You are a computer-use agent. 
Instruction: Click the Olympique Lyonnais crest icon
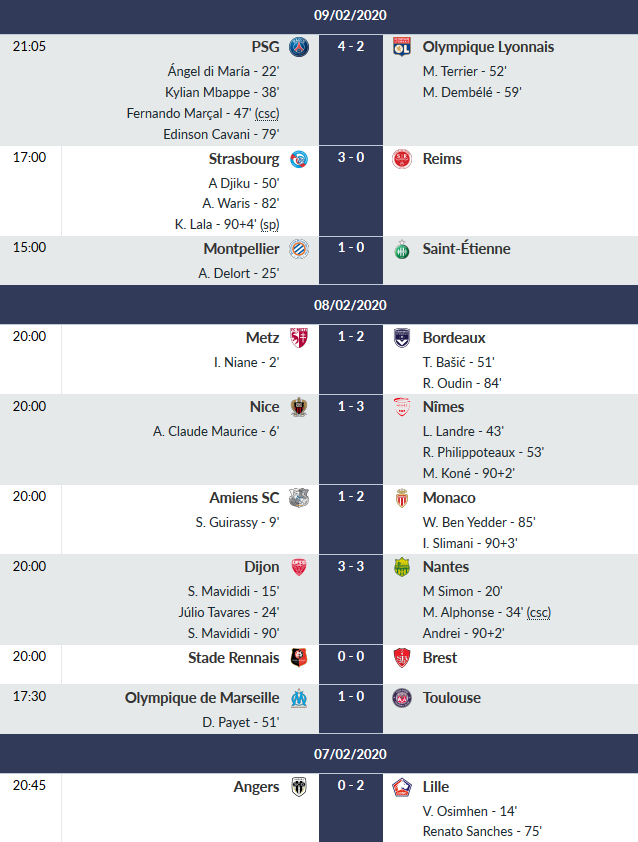[x=402, y=47]
